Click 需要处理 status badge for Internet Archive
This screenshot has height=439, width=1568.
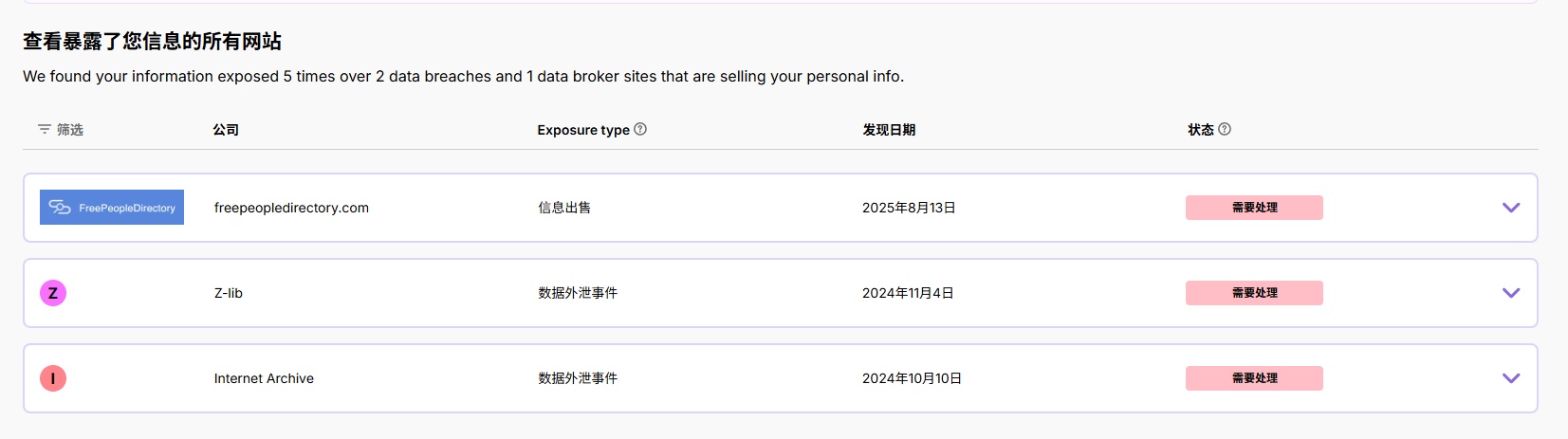[1254, 378]
